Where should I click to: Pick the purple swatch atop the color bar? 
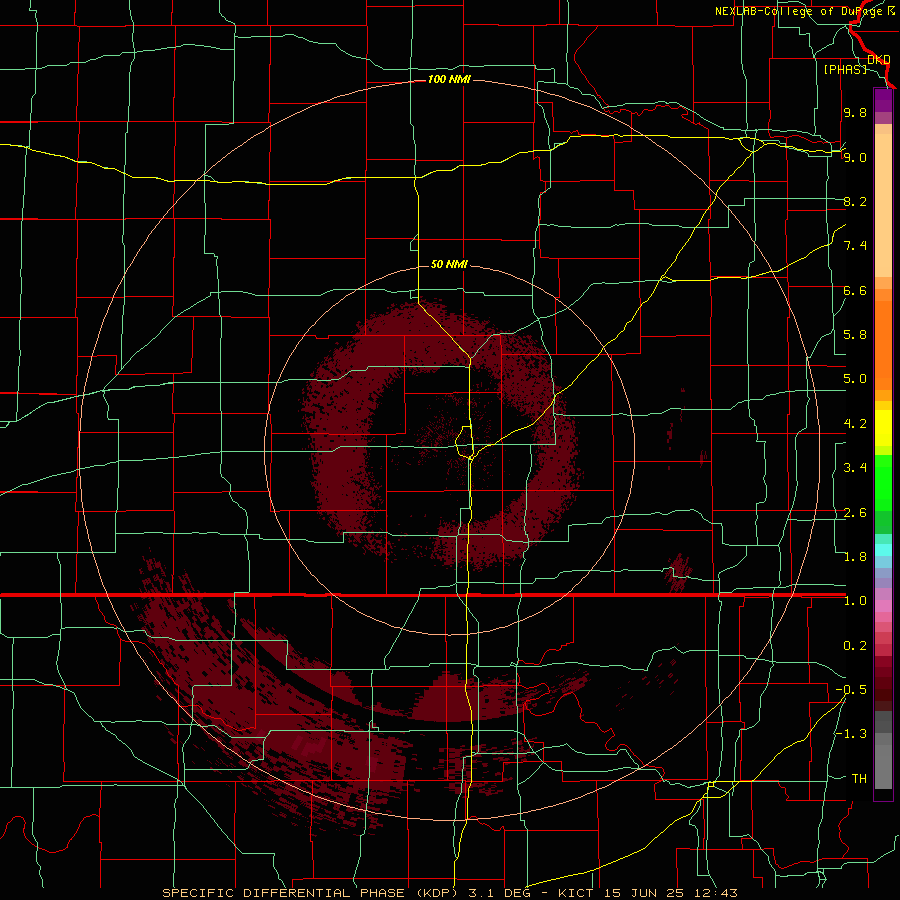click(883, 100)
